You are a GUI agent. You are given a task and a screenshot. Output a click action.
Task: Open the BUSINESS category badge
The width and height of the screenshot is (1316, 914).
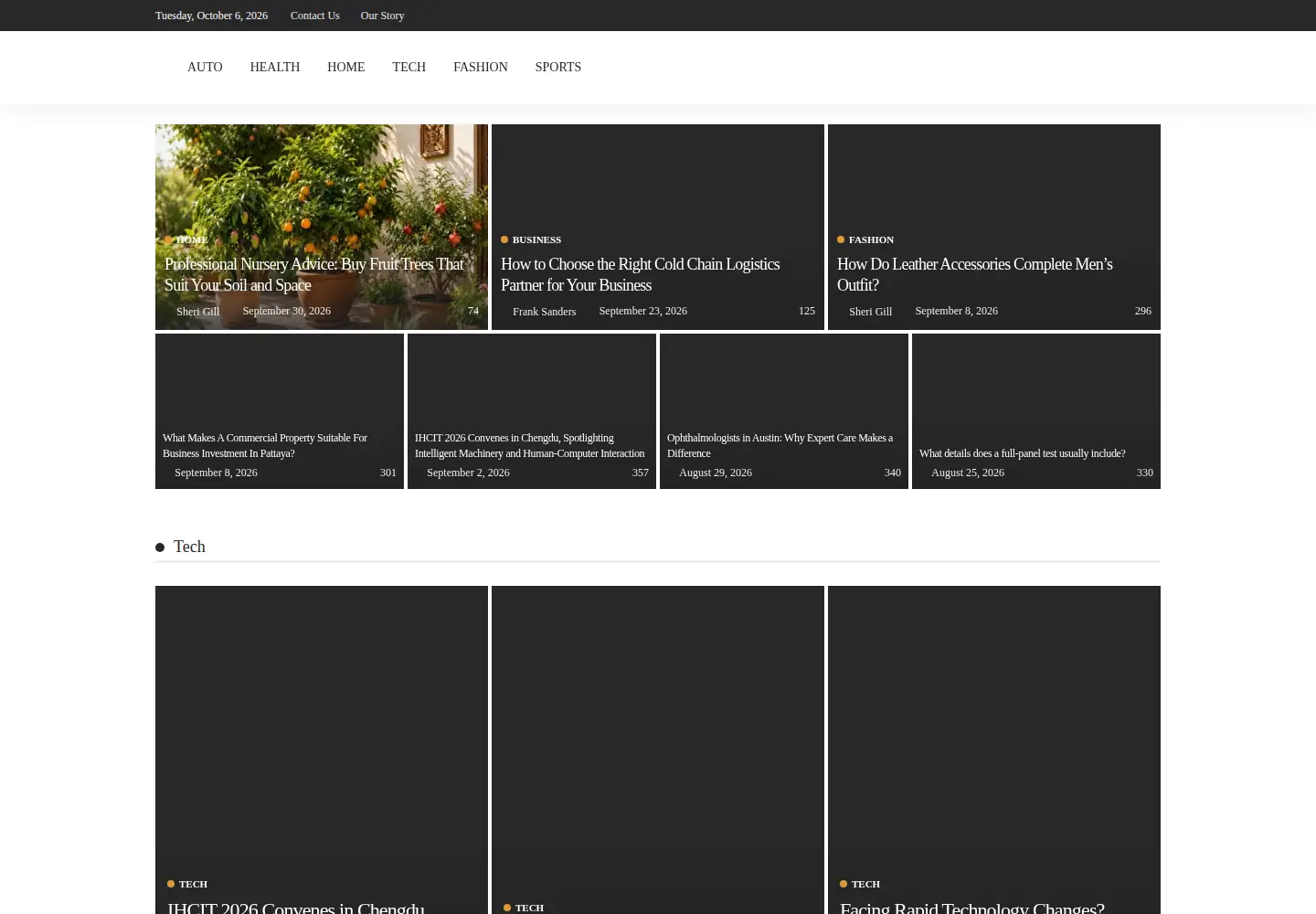pos(536,239)
